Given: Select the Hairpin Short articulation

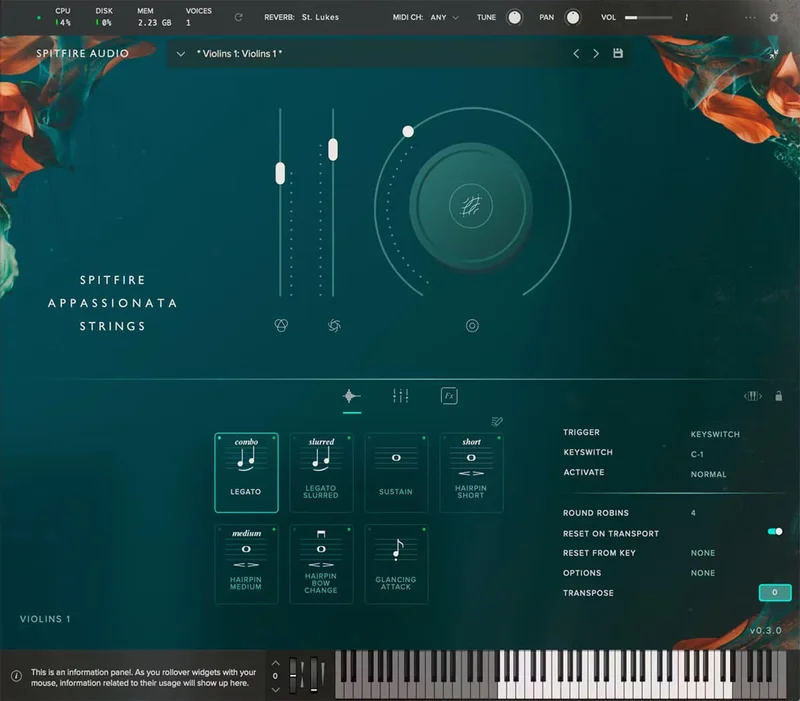Looking at the screenshot, I should coord(471,472).
